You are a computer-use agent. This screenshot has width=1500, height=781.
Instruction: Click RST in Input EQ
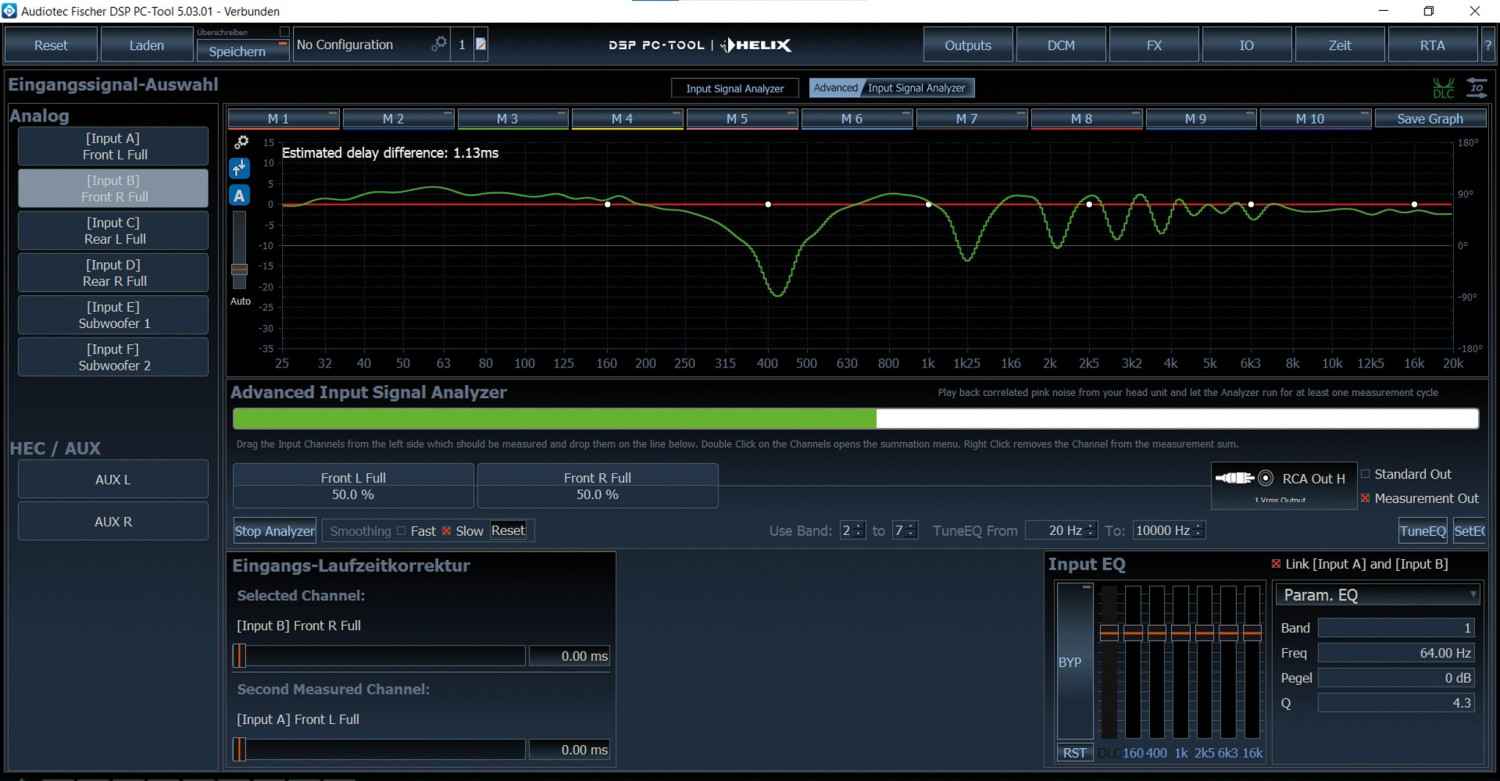click(x=1075, y=753)
